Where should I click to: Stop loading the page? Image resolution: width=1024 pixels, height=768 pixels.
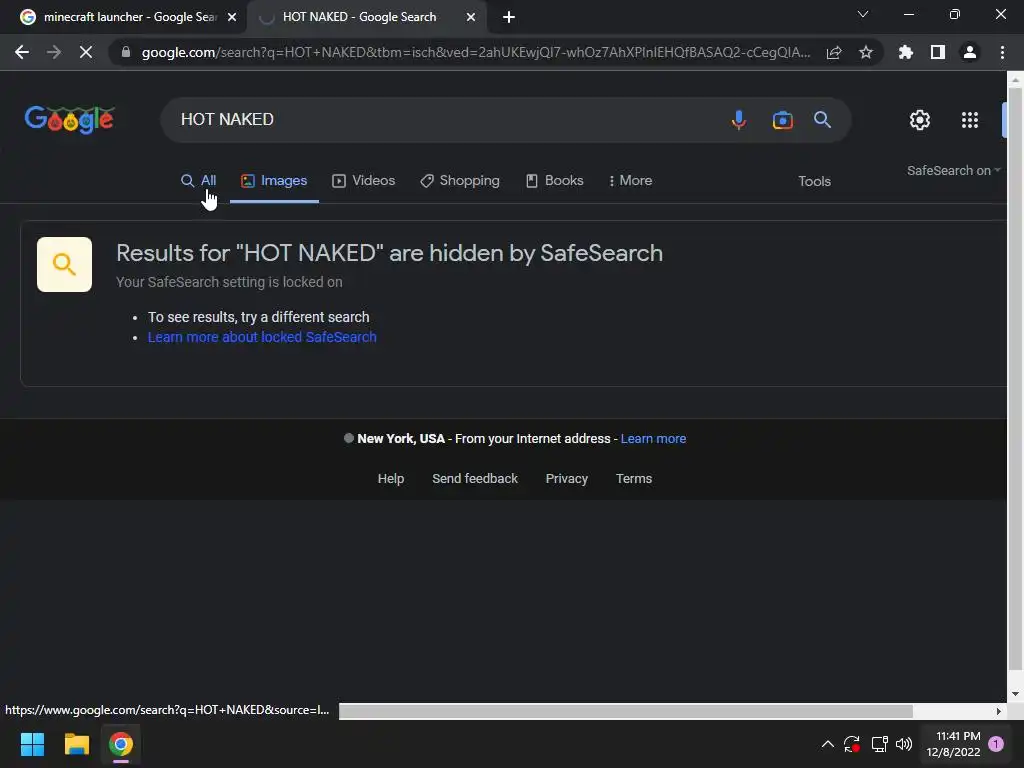(x=86, y=52)
